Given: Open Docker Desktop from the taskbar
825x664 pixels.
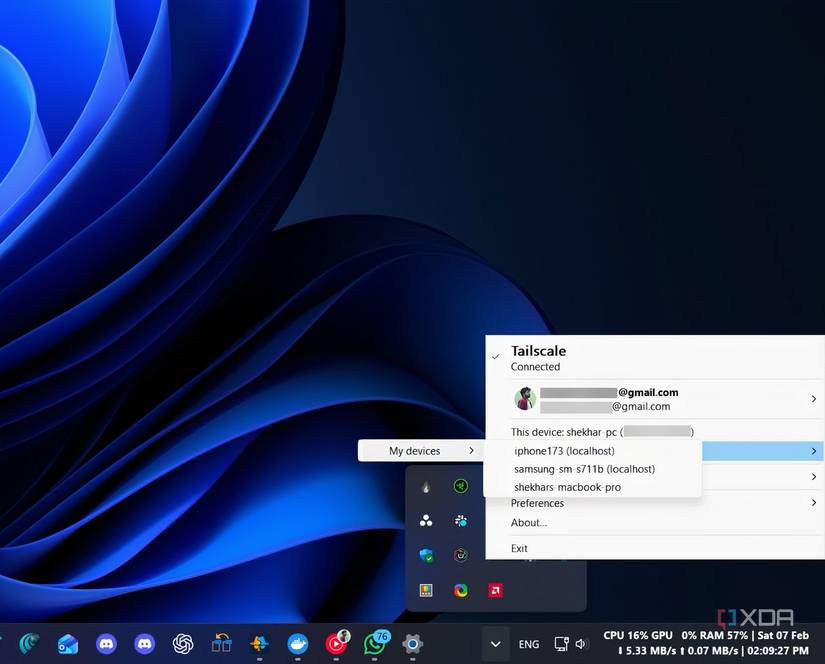Looking at the screenshot, I should [x=297, y=644].
